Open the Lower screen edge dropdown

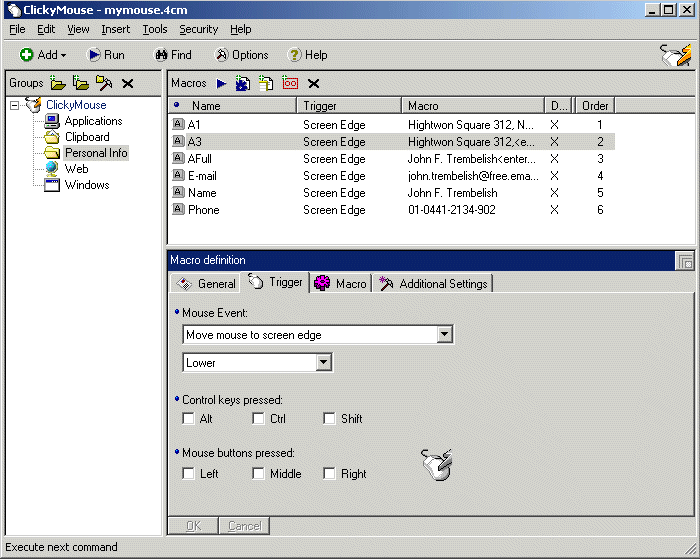[x=324, y=363]
